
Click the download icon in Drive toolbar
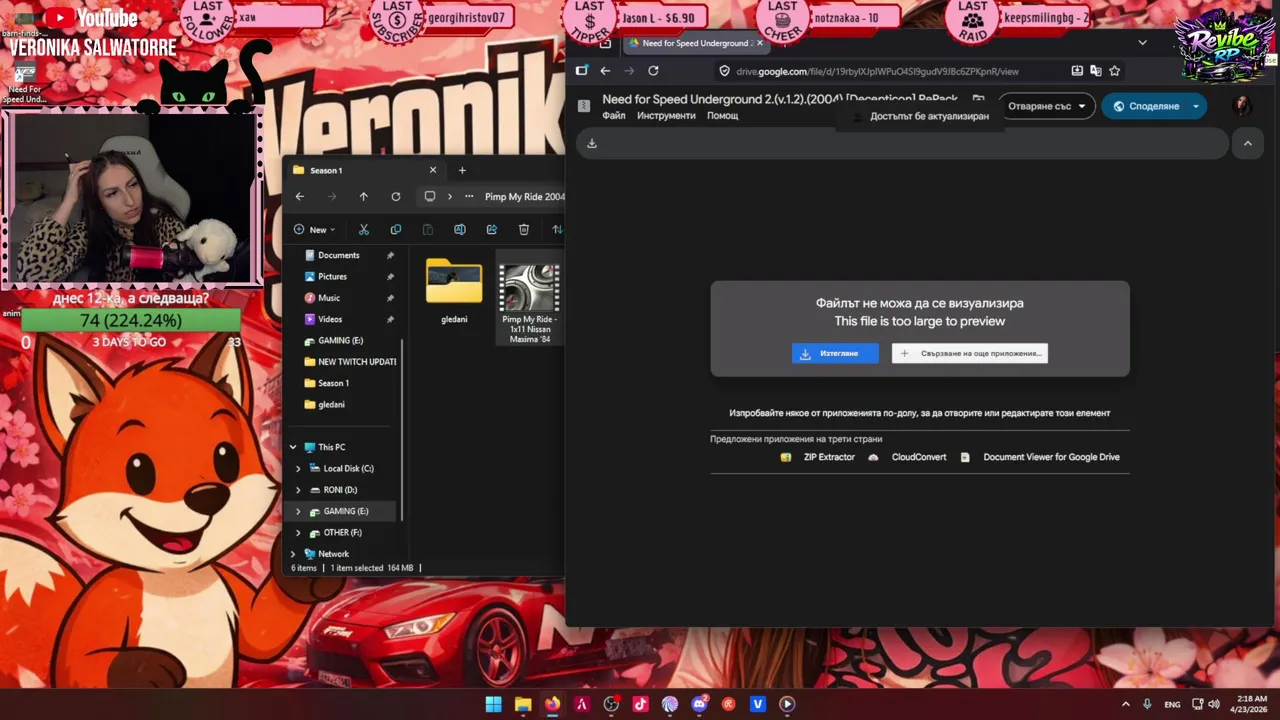pos(592,143)
